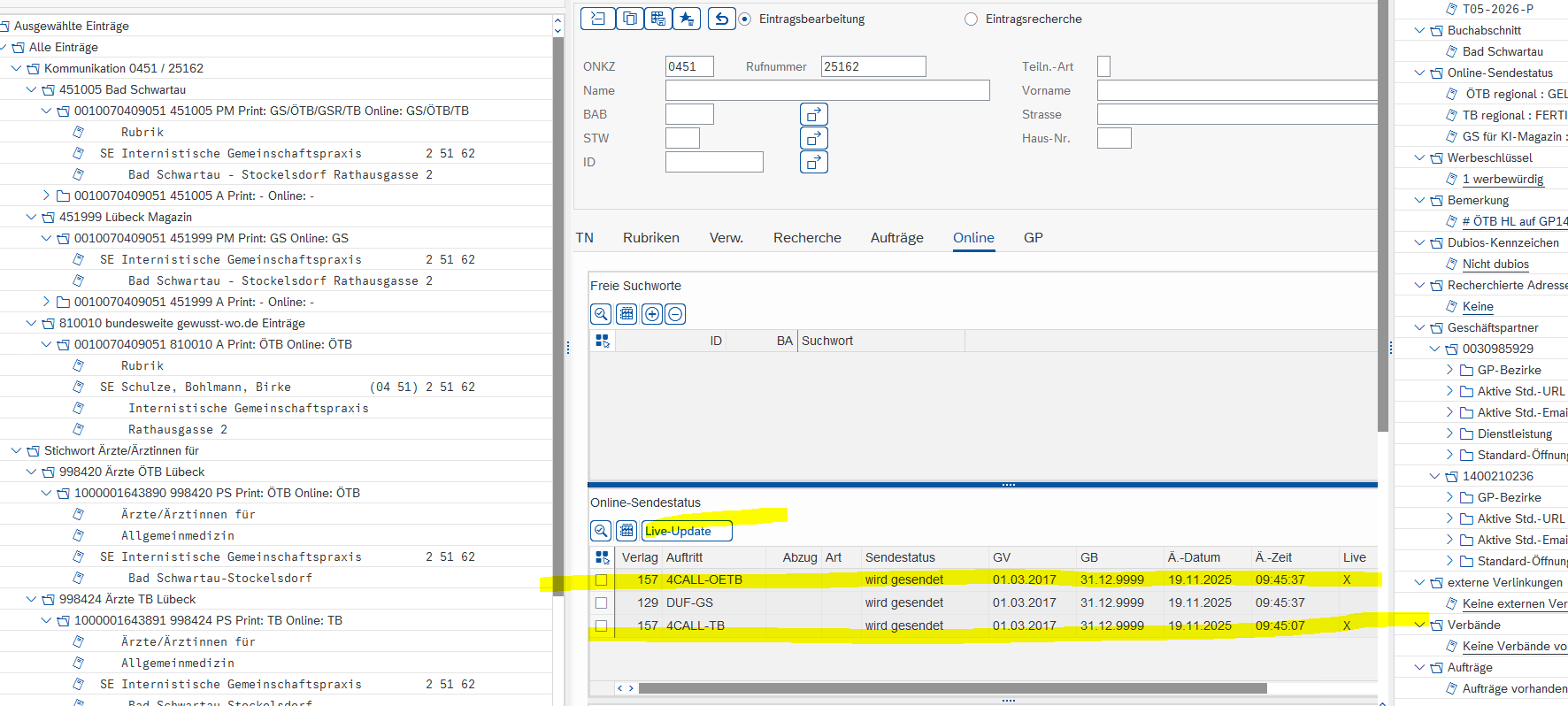Screen dimensions: 1568x706
Task: Click the selection icon next to the ID field
Action: 814,162
